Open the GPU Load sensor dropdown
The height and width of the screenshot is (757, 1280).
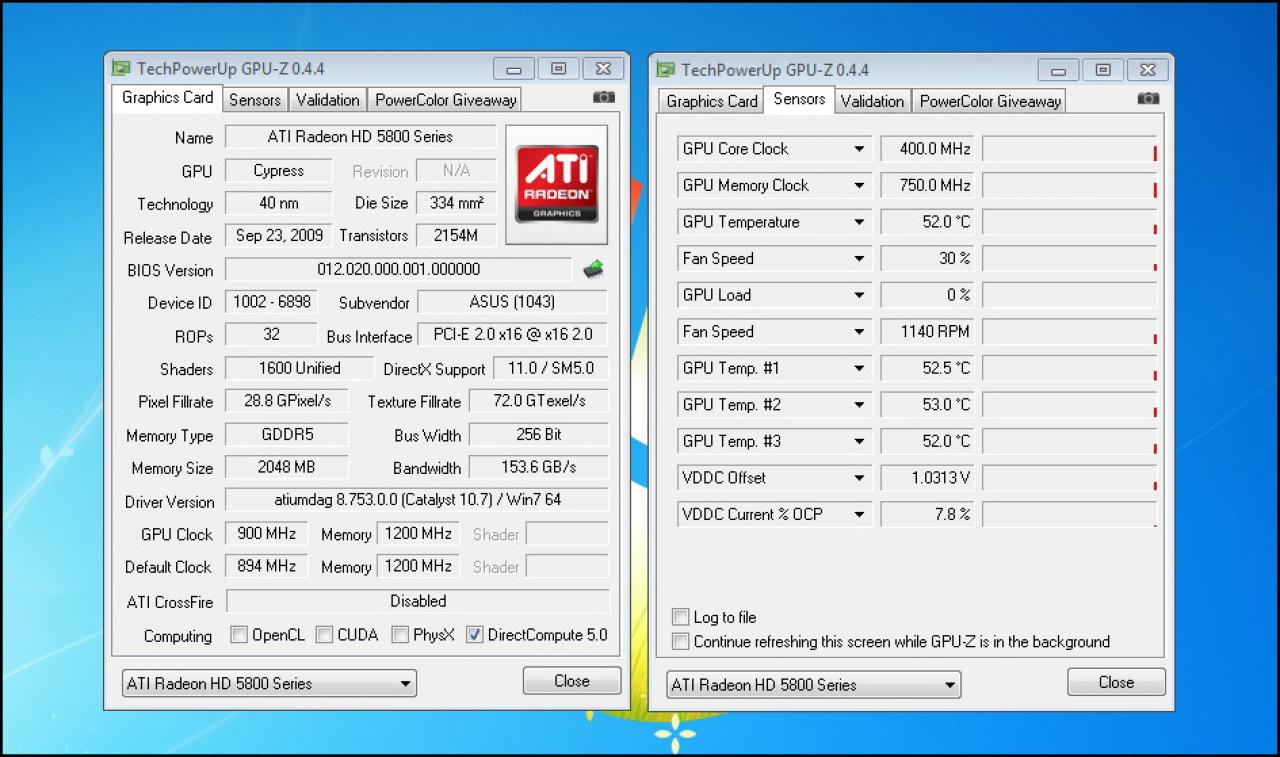point(859,295)
